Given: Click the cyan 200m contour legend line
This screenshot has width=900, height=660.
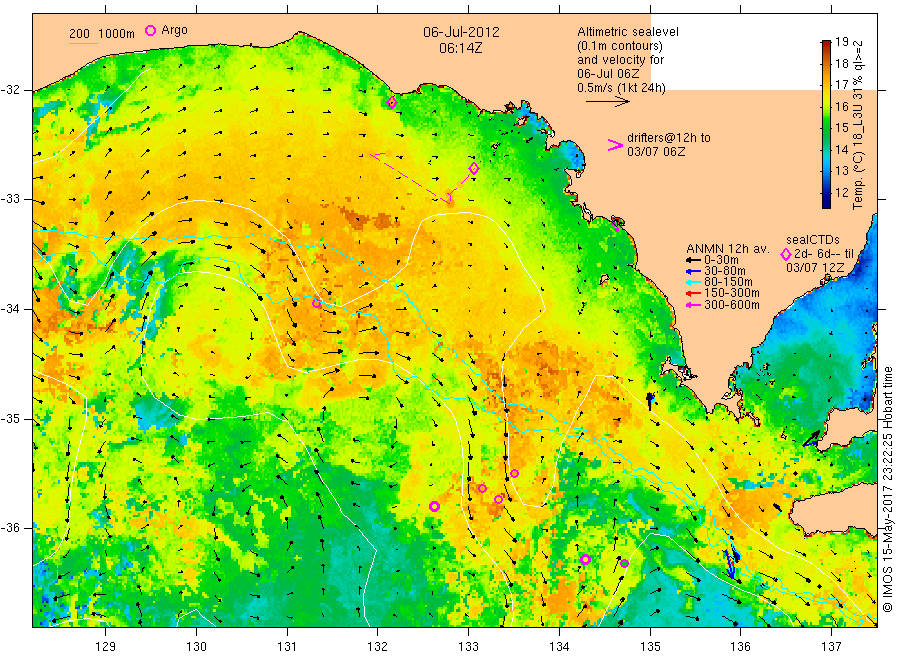Looking at the screenshot, I should click(83, 42).
